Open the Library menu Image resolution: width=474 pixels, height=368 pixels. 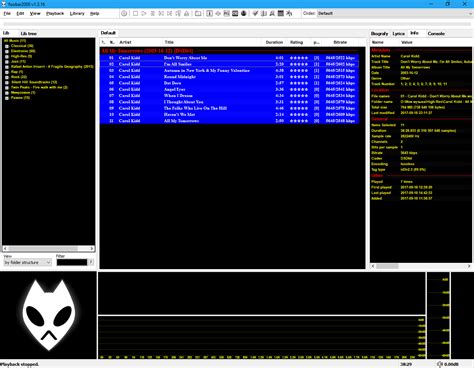pos(77,14)
